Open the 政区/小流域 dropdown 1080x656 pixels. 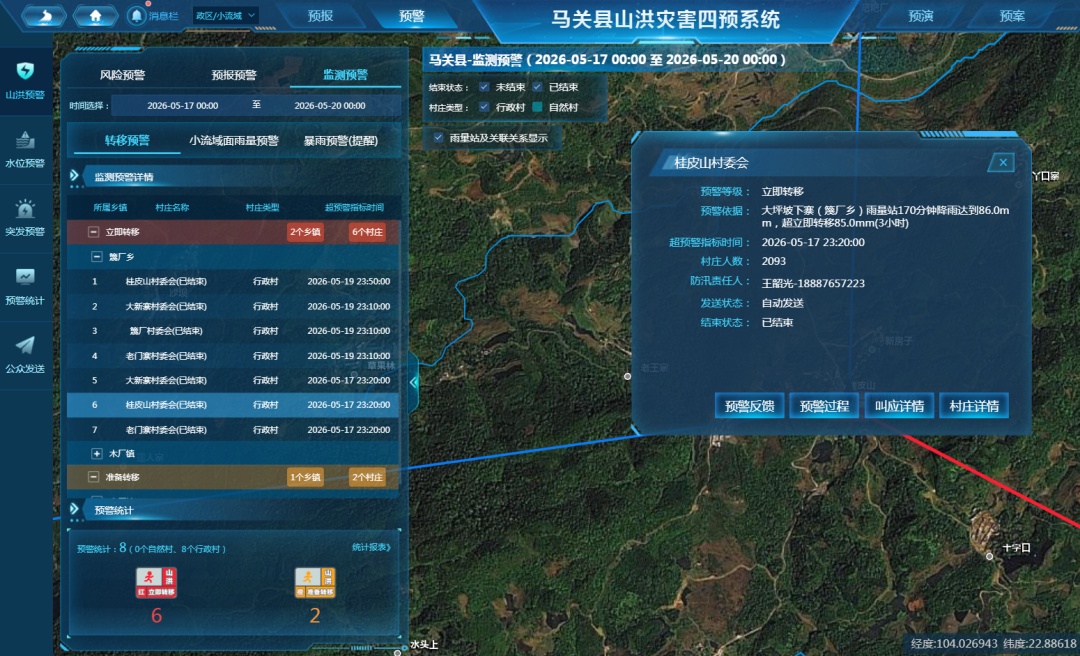click(225, 15)
